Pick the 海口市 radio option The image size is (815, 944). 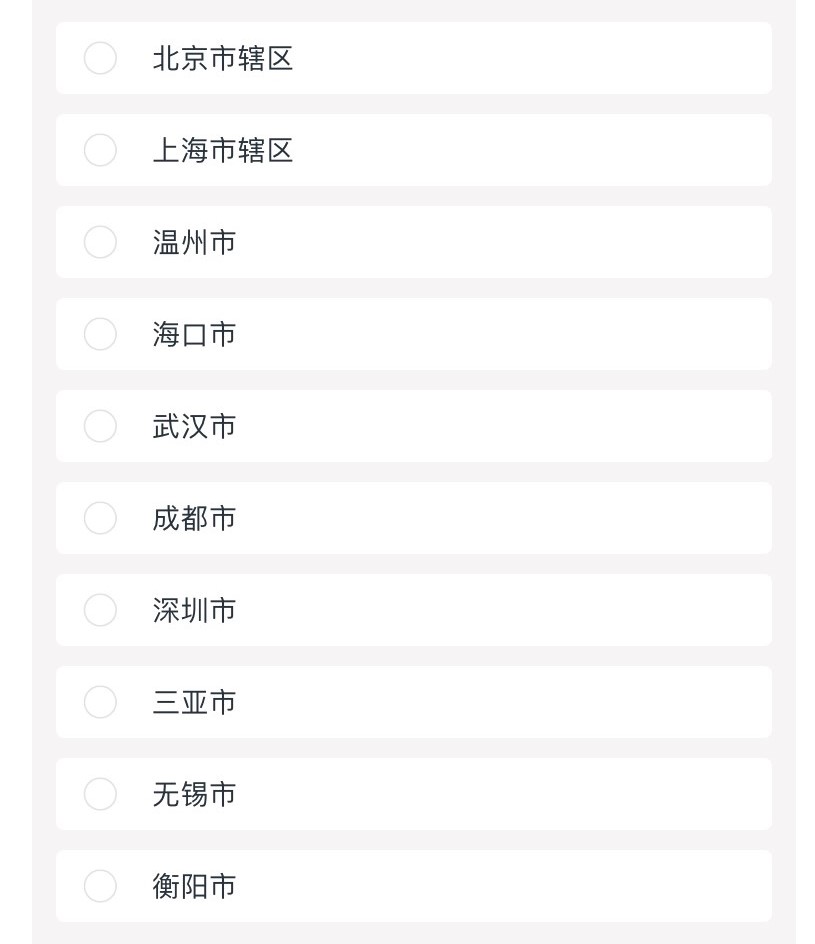100,335
